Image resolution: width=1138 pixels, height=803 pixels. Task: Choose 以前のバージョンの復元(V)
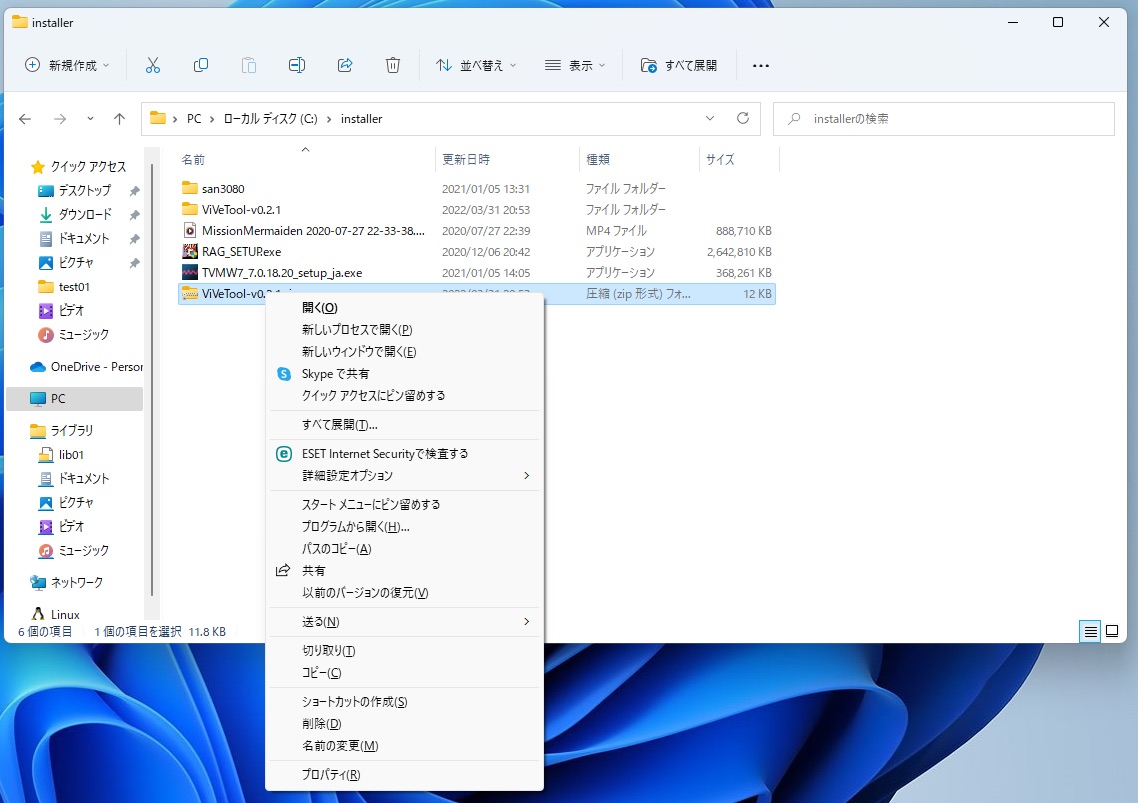(404, 592)
